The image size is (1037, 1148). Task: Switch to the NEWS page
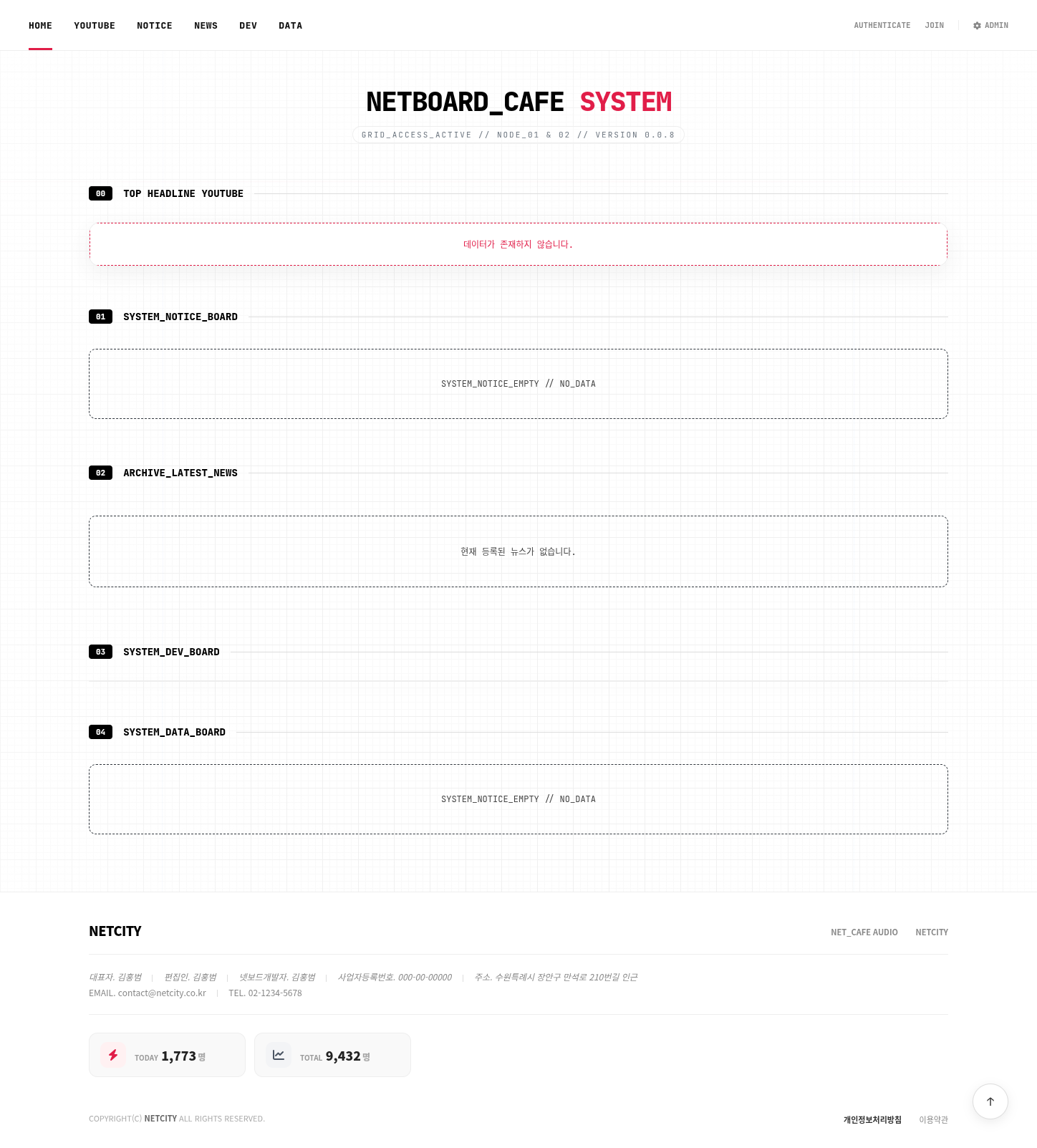point(206,26)
